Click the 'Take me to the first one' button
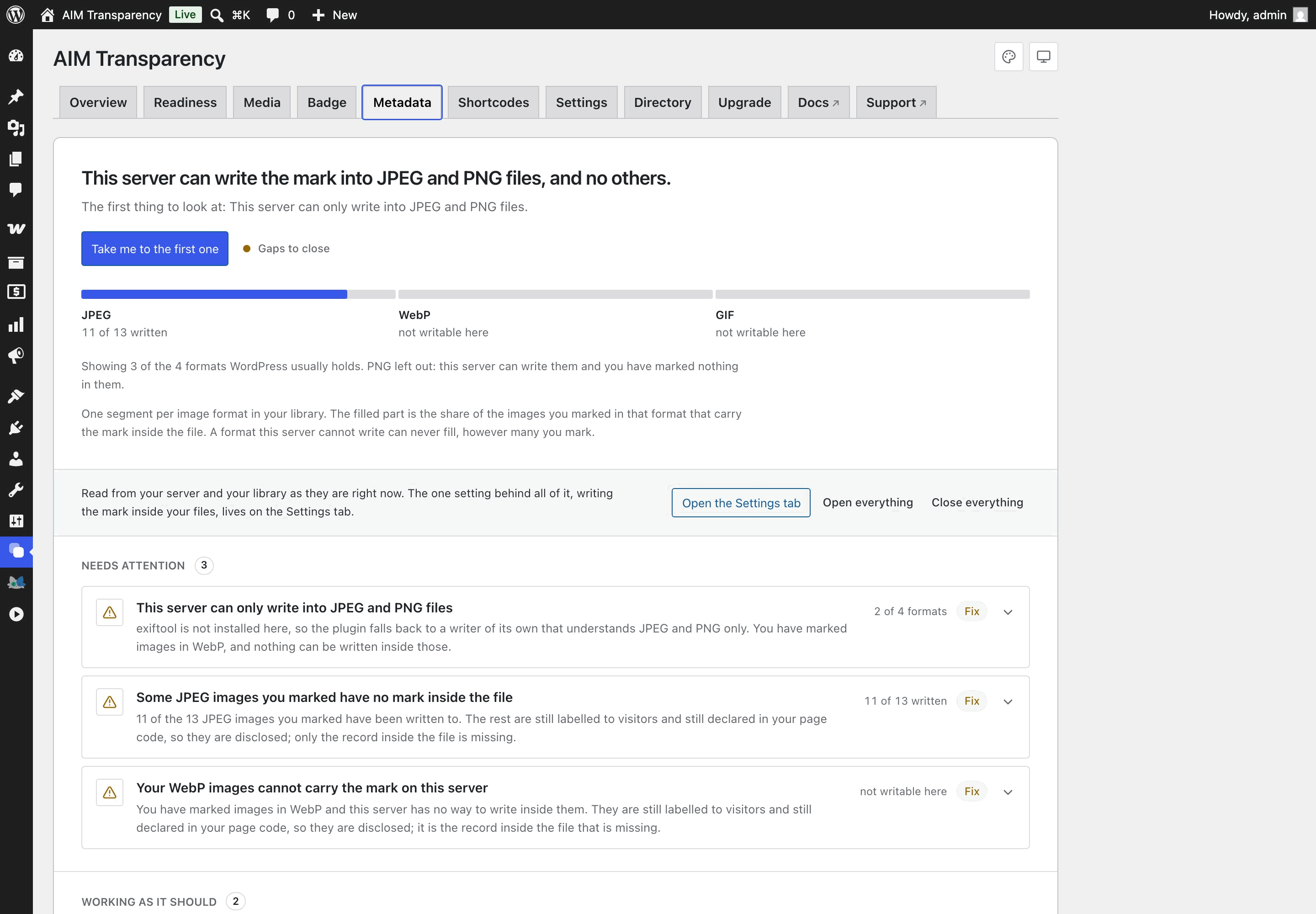 coord(154,249)
